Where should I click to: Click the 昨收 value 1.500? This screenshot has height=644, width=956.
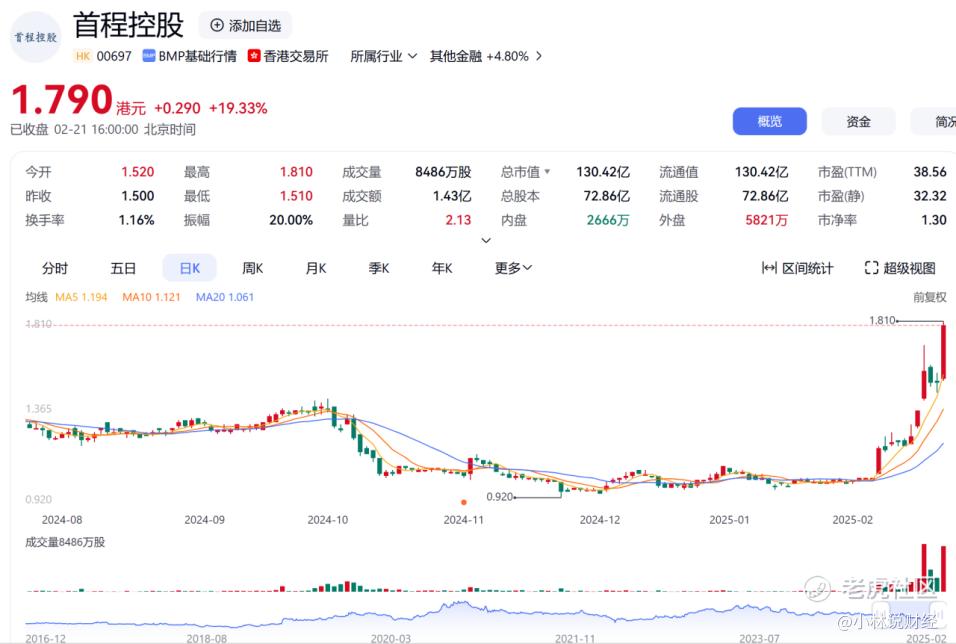(137, 196)
